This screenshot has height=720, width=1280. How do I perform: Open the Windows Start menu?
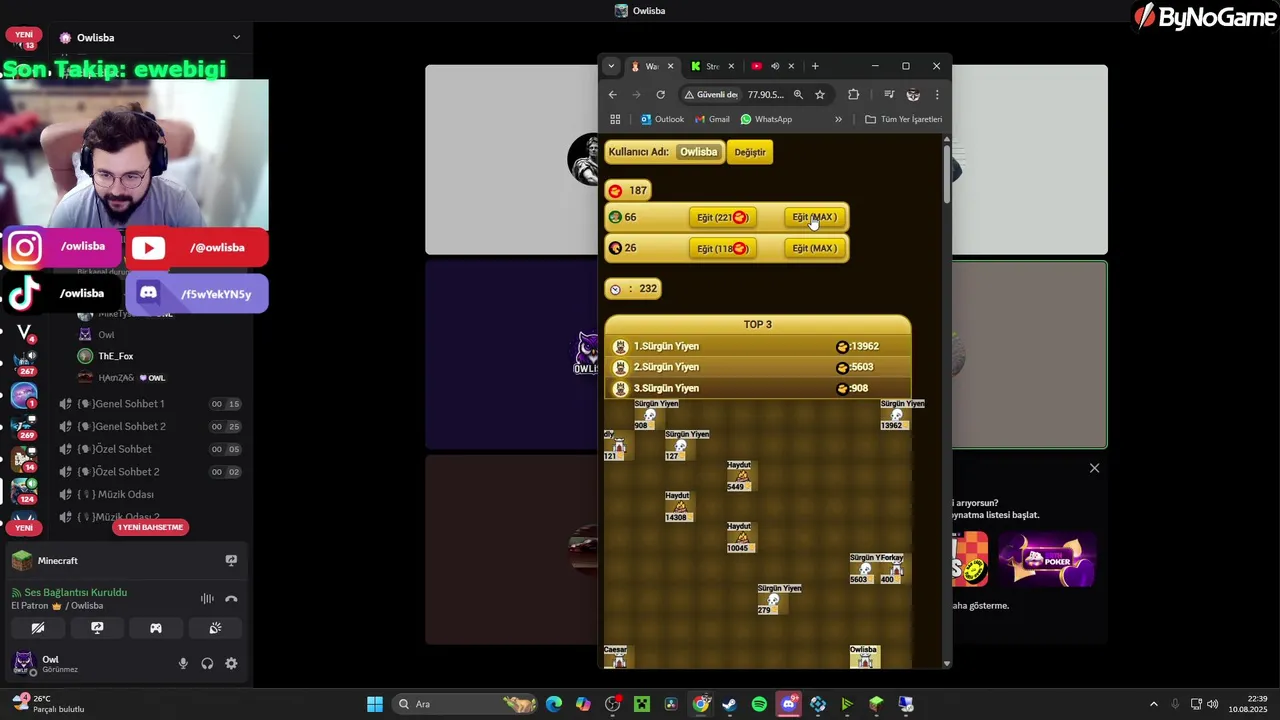tap(375, 704)
